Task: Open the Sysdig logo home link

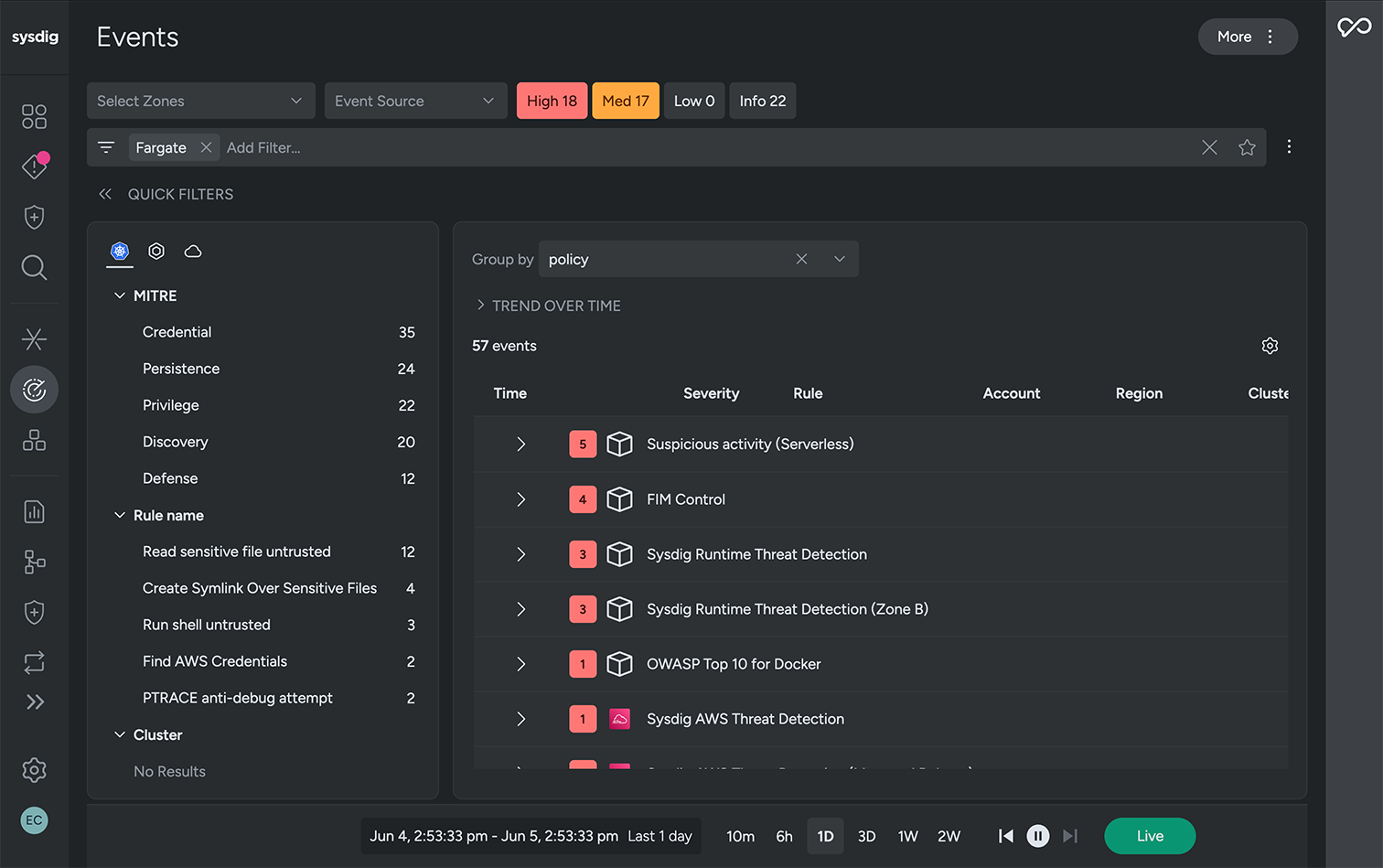Action: pos(35,37)
